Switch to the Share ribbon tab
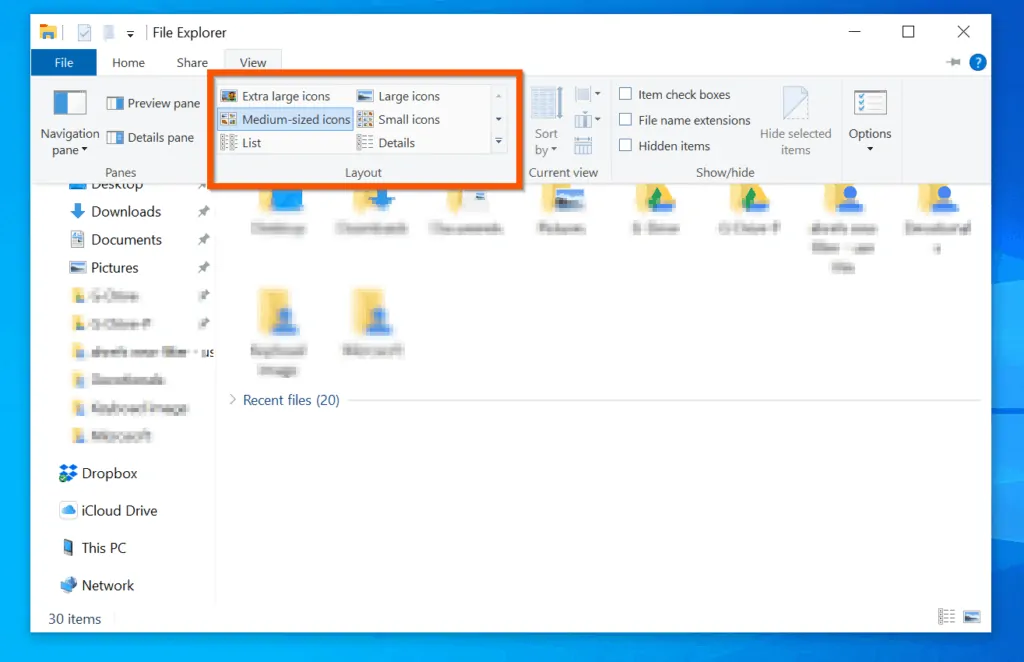 [192, 62]
